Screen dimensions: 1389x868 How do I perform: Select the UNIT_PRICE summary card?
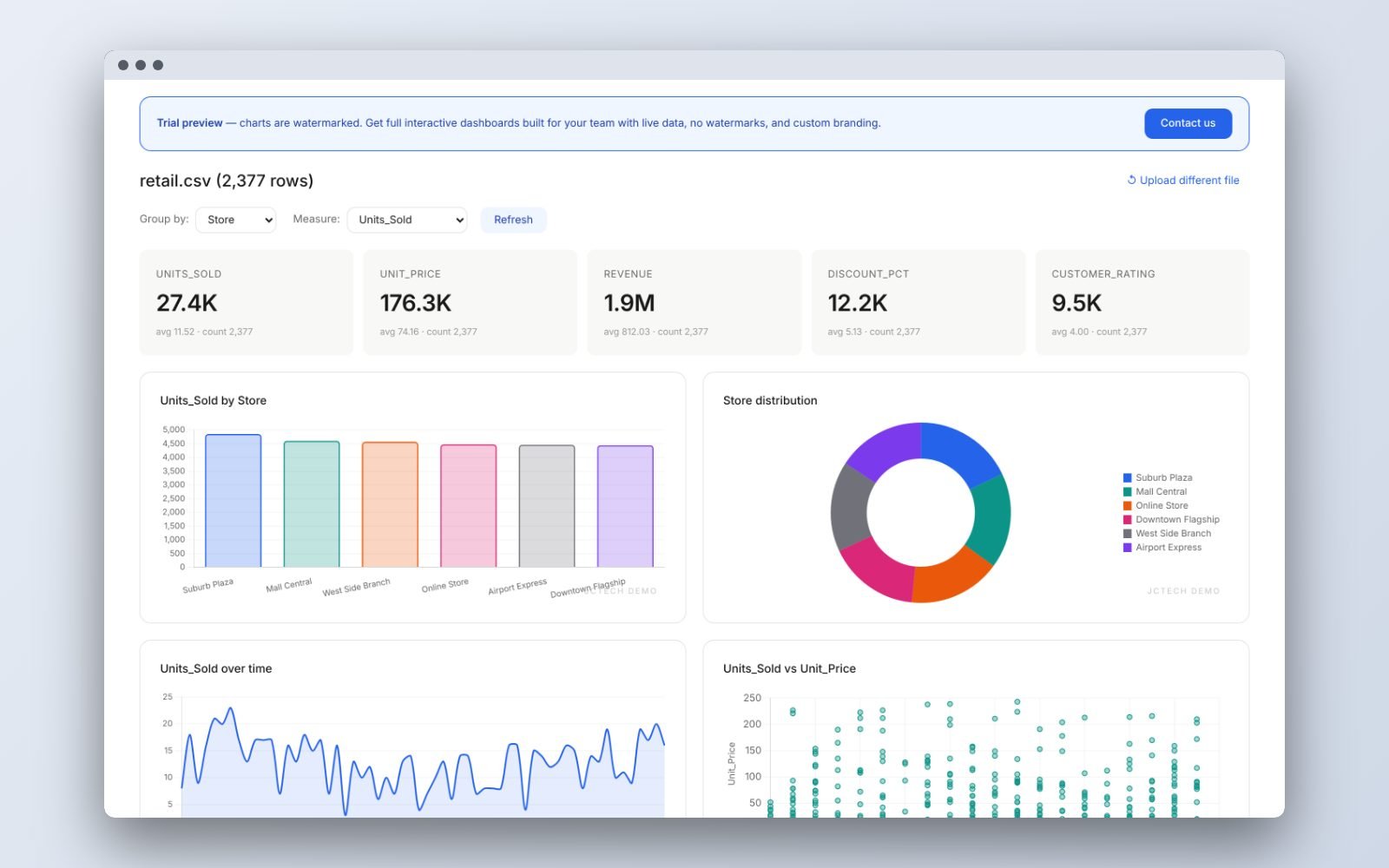click(470, 303)
